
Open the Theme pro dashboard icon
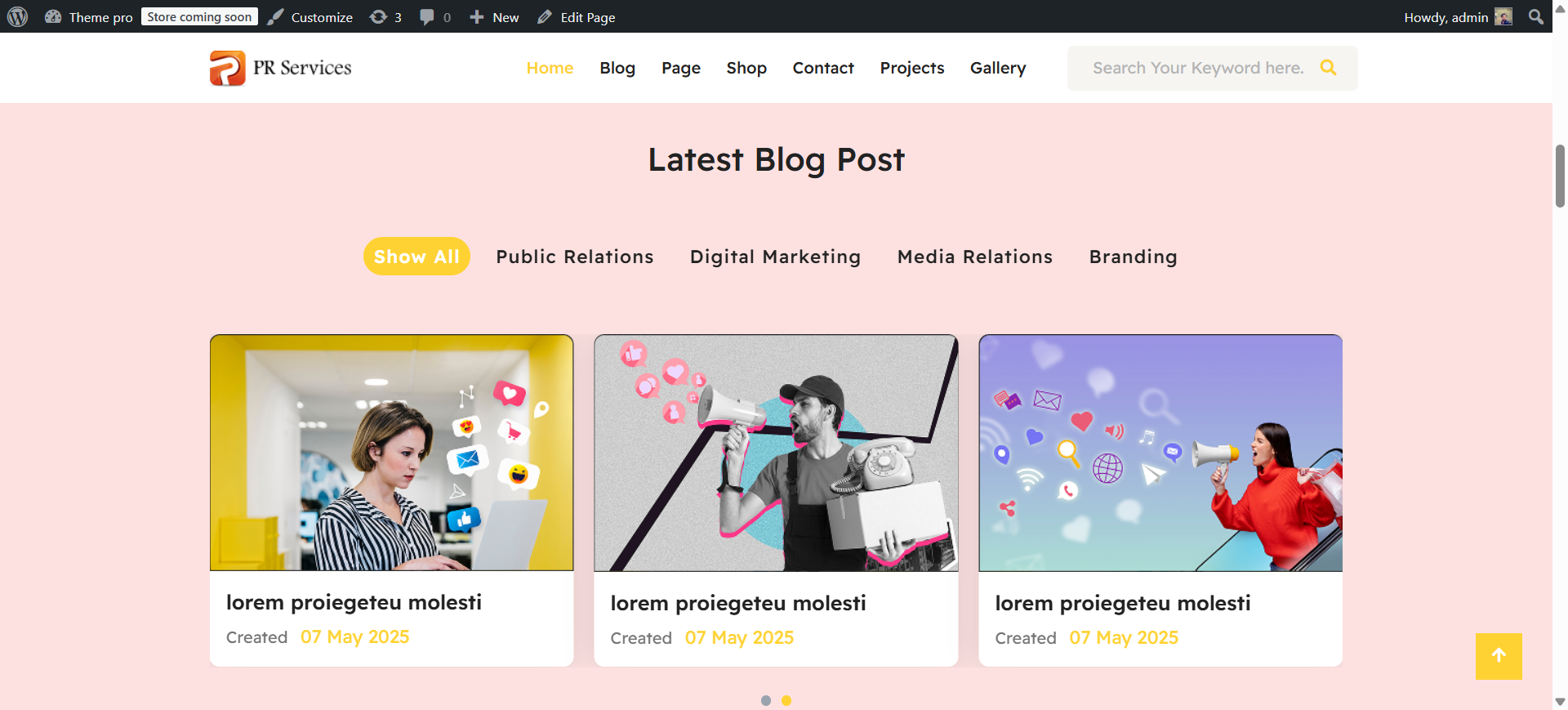point(53,16)
